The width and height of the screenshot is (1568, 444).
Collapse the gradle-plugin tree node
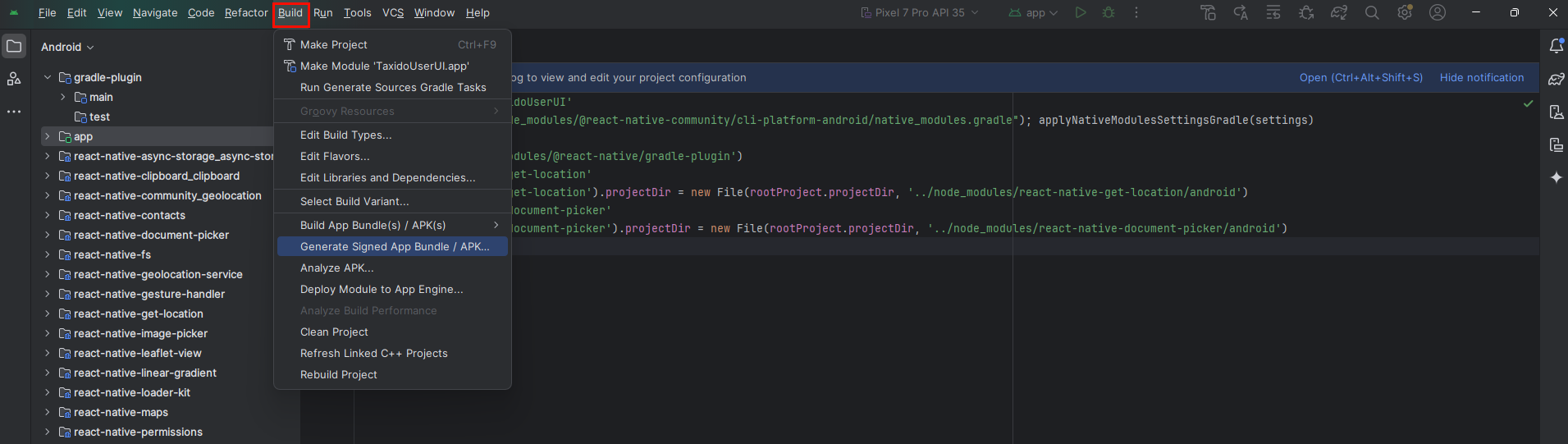pos(48,77)
